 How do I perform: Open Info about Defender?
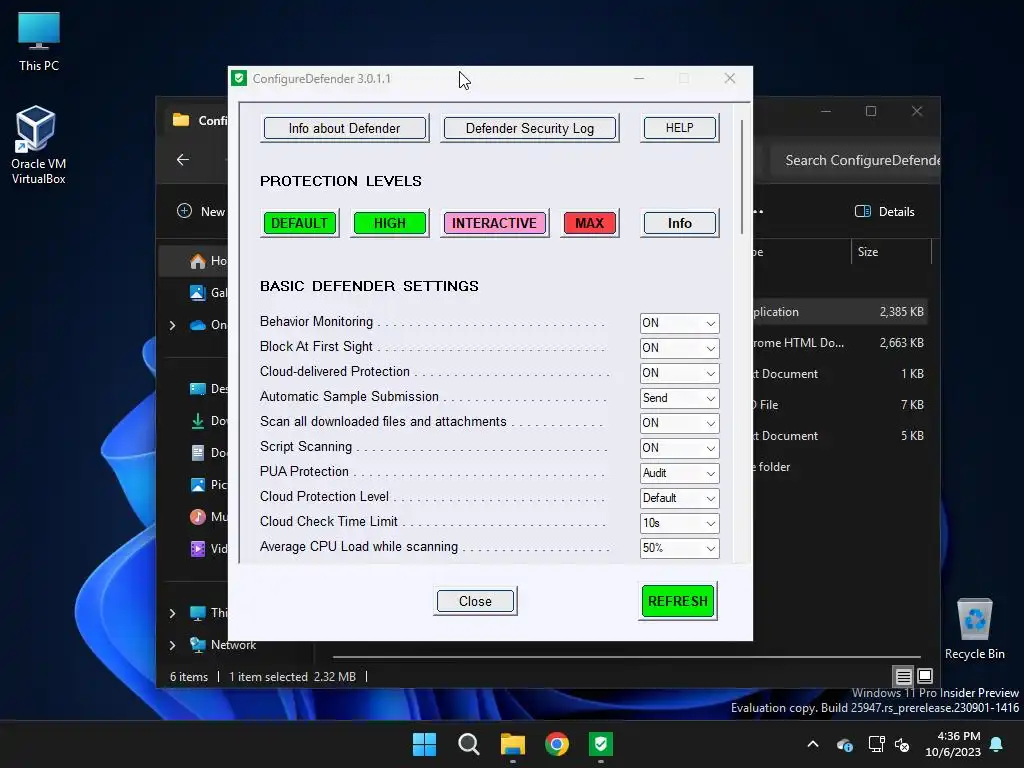(344, 129)
